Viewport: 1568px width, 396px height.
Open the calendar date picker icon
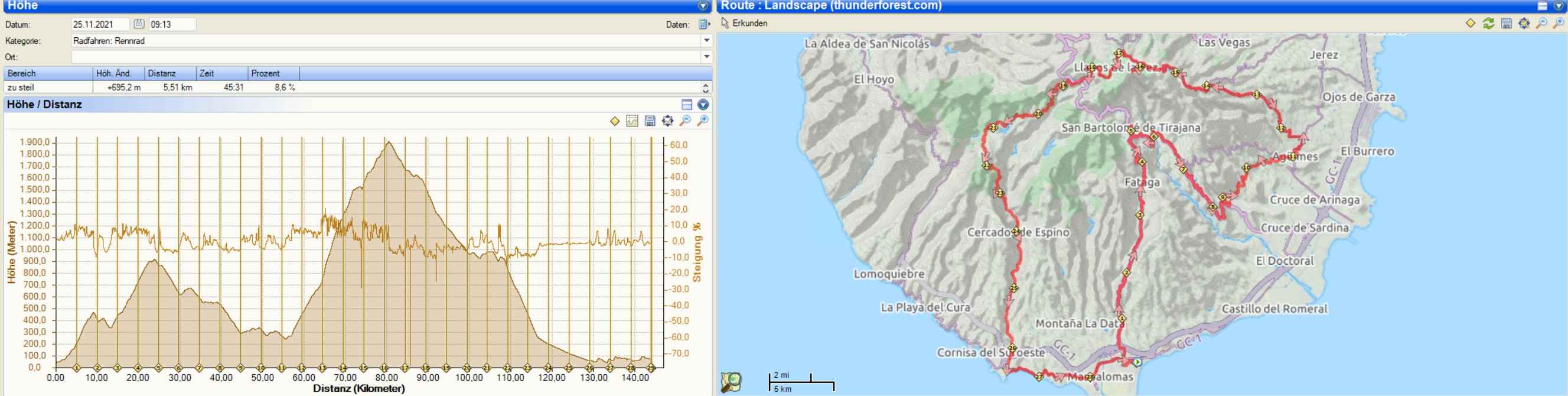point(139,24)
